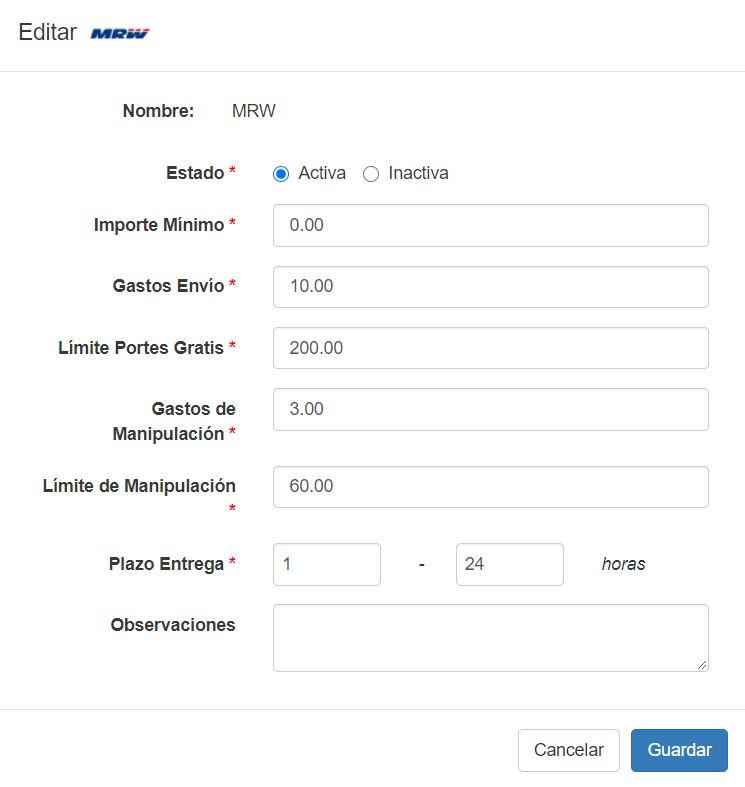
Task: Click the Plazo Entrega maximum hours field
Action: click(509, 564)
